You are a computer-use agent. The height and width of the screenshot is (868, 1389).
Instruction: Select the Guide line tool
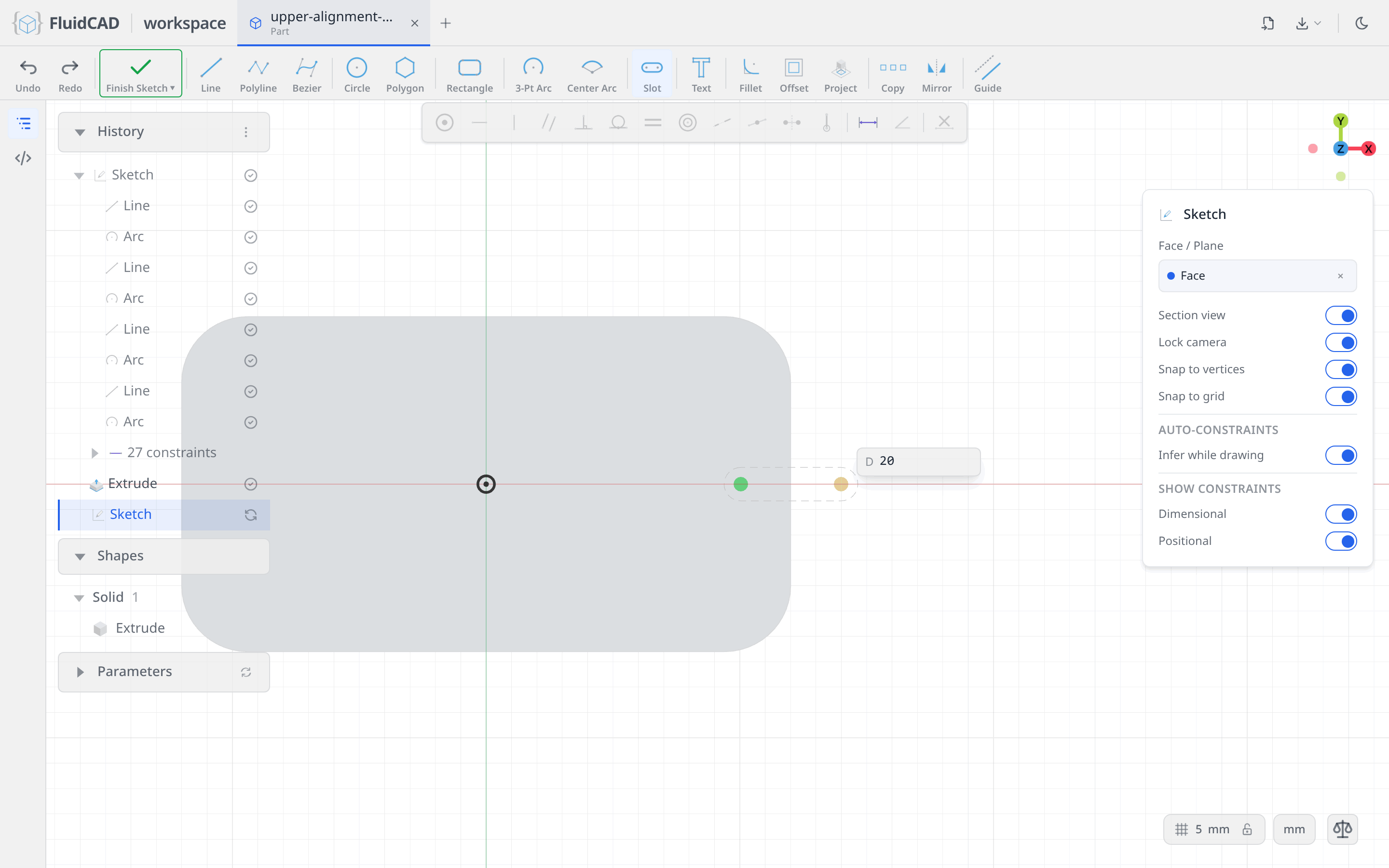[x=987, y=75]
